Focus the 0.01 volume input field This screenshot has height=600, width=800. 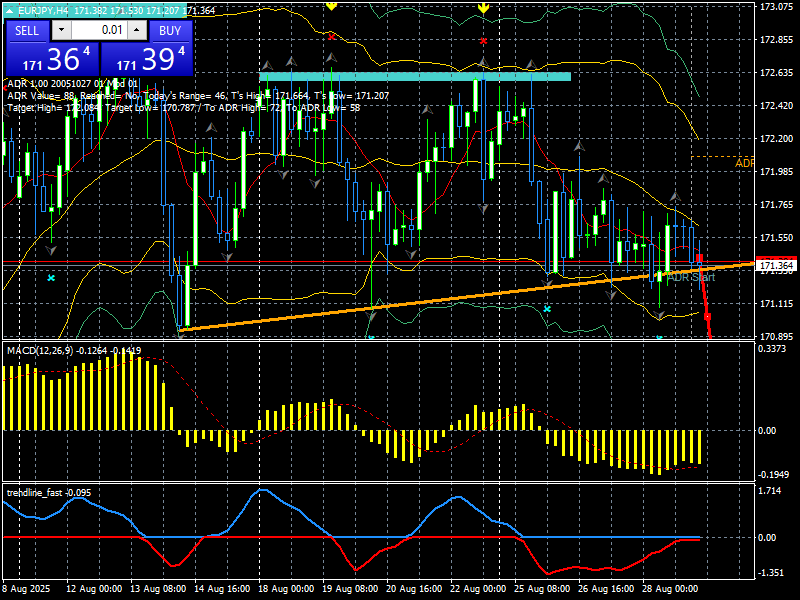click(x=99, y=30)
